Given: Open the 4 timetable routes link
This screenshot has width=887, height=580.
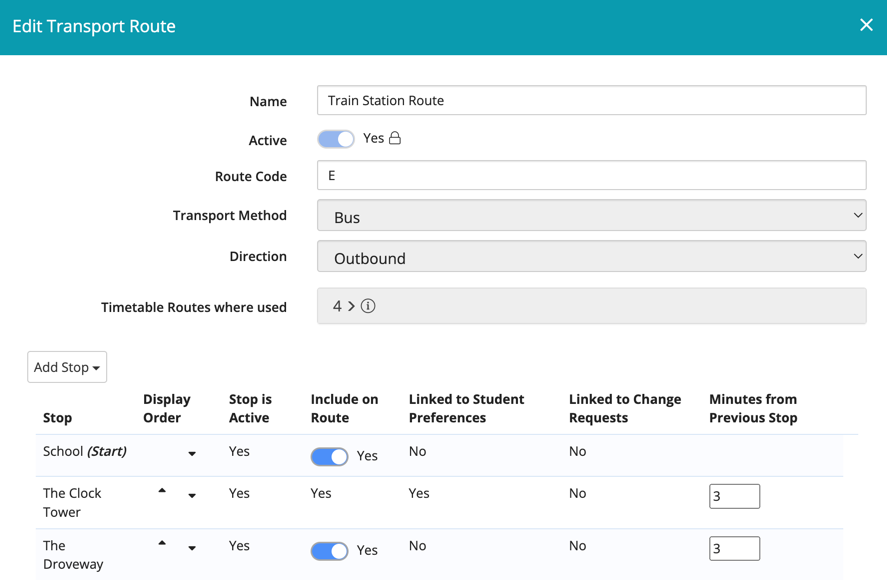Looking at the screenshot, I should (343, 306).
